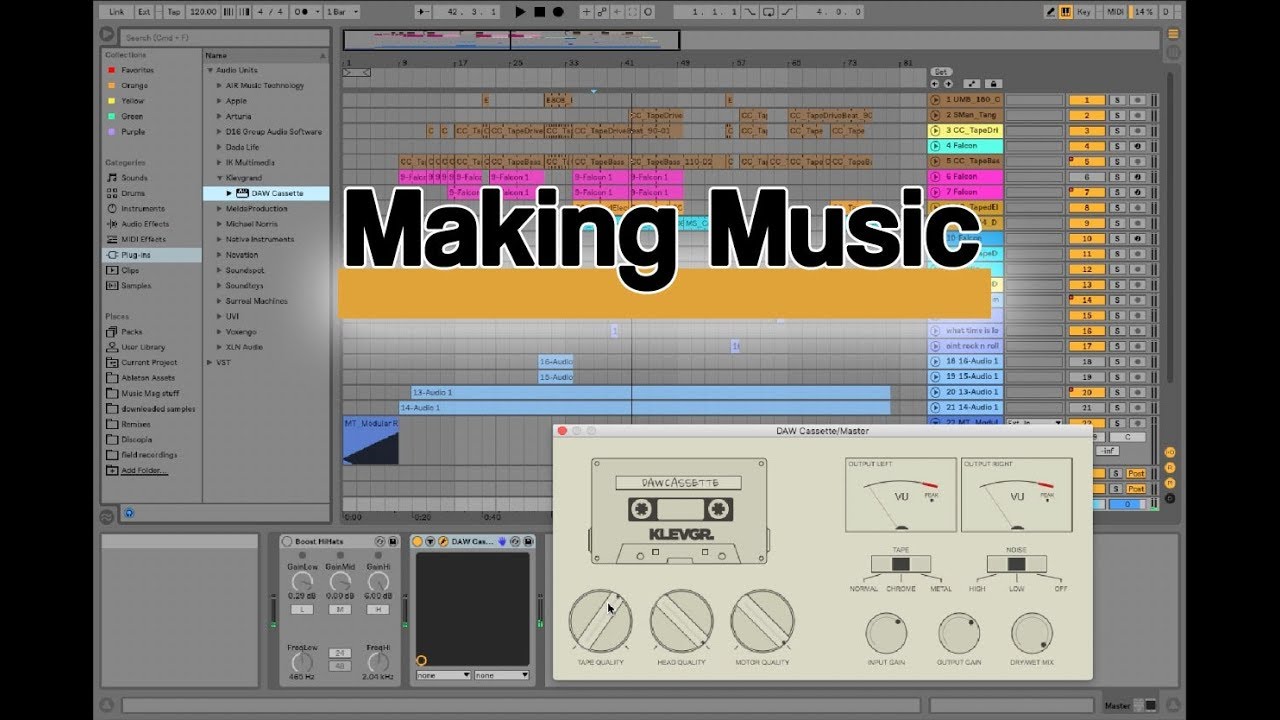Open the Audio Effects category
The width and height of the screenshot is (1280, 720).
click(x=144, y=224)
